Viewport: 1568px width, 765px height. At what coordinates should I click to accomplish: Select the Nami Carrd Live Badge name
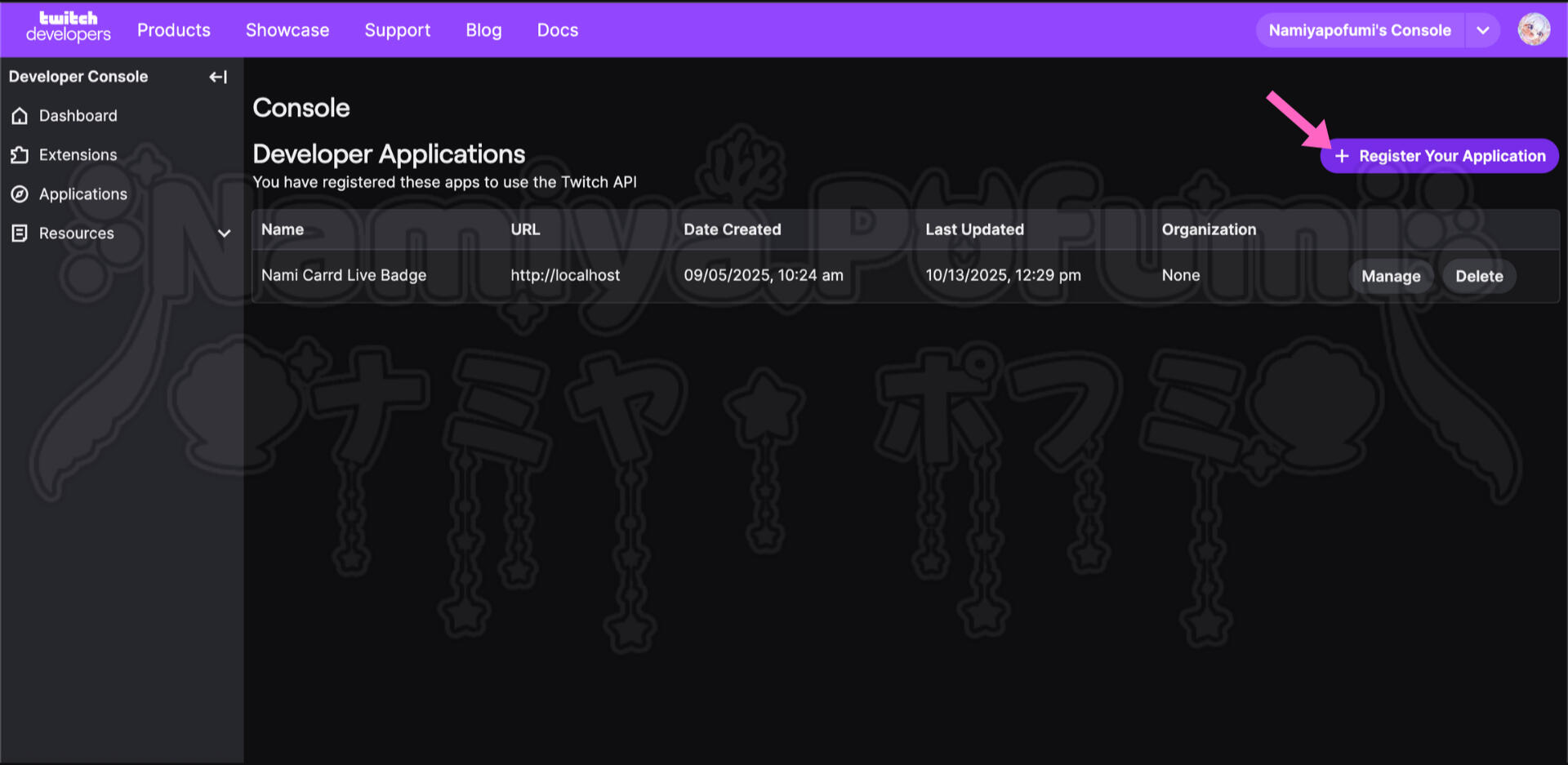344,275
